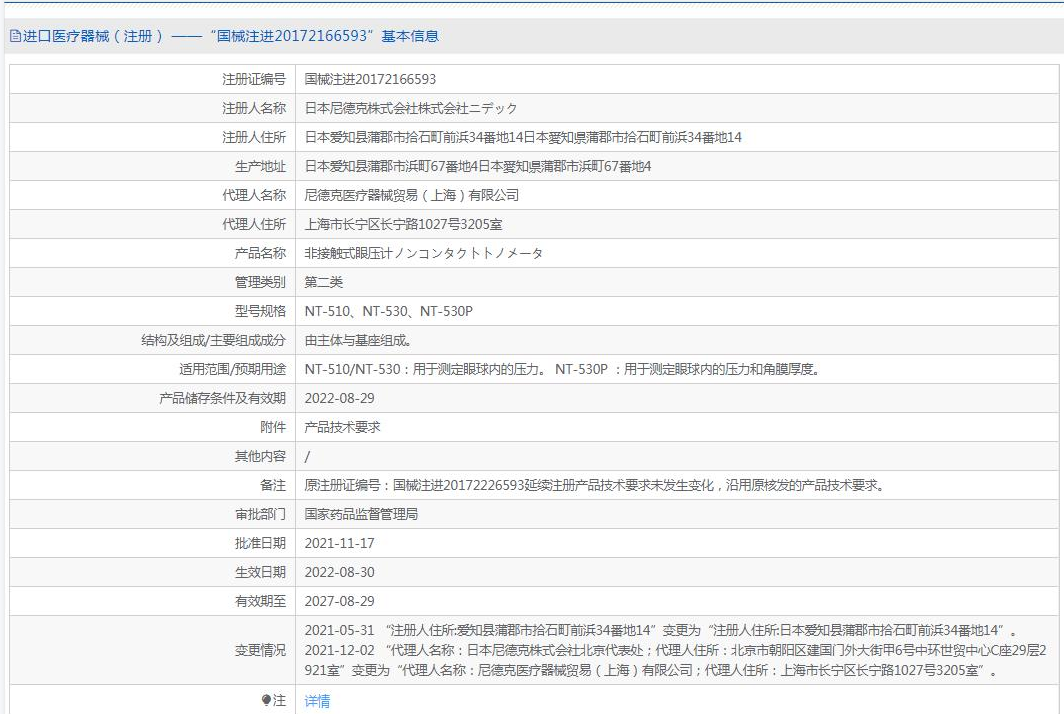Image resolution: width=1064 pixels, height=714 pixels.
Task: Click the 生产地址 address value
Action: [x=478, y=166]
